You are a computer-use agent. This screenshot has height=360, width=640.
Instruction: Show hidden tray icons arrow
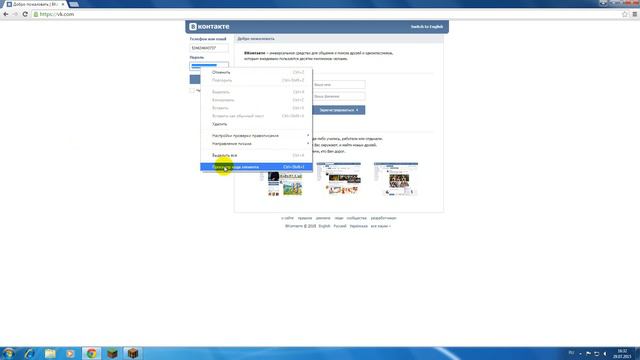point(580,354)
